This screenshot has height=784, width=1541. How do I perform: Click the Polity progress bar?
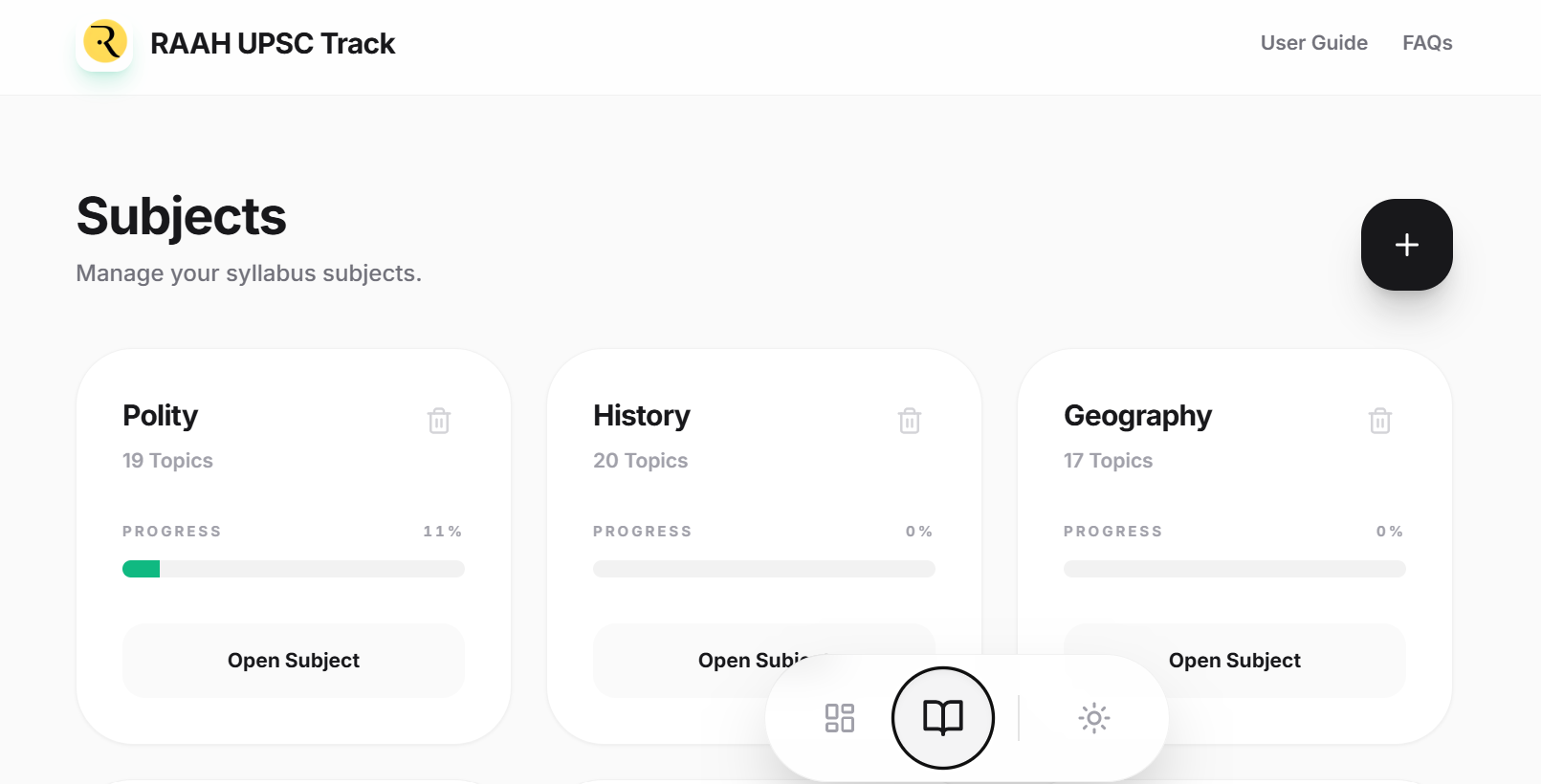294,569
